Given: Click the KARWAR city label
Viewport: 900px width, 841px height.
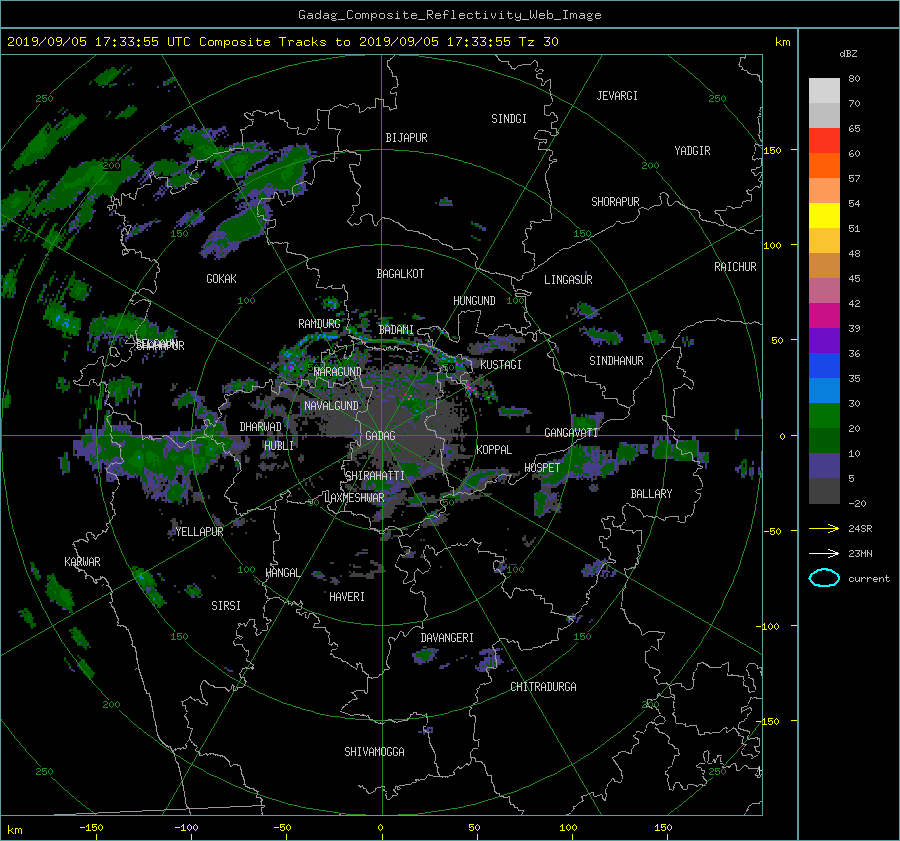Looking at the screenshot, I should [x=82, y=562].
